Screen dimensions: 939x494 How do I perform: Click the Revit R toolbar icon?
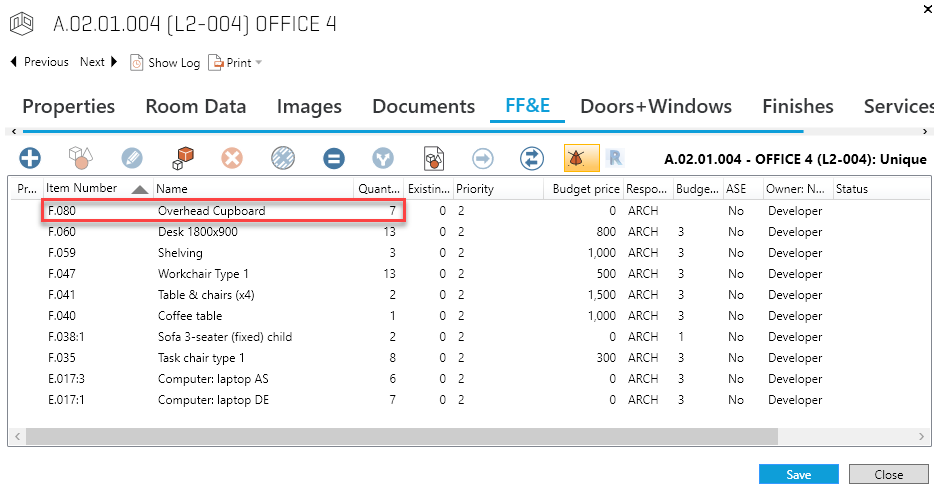pos(616,158)
